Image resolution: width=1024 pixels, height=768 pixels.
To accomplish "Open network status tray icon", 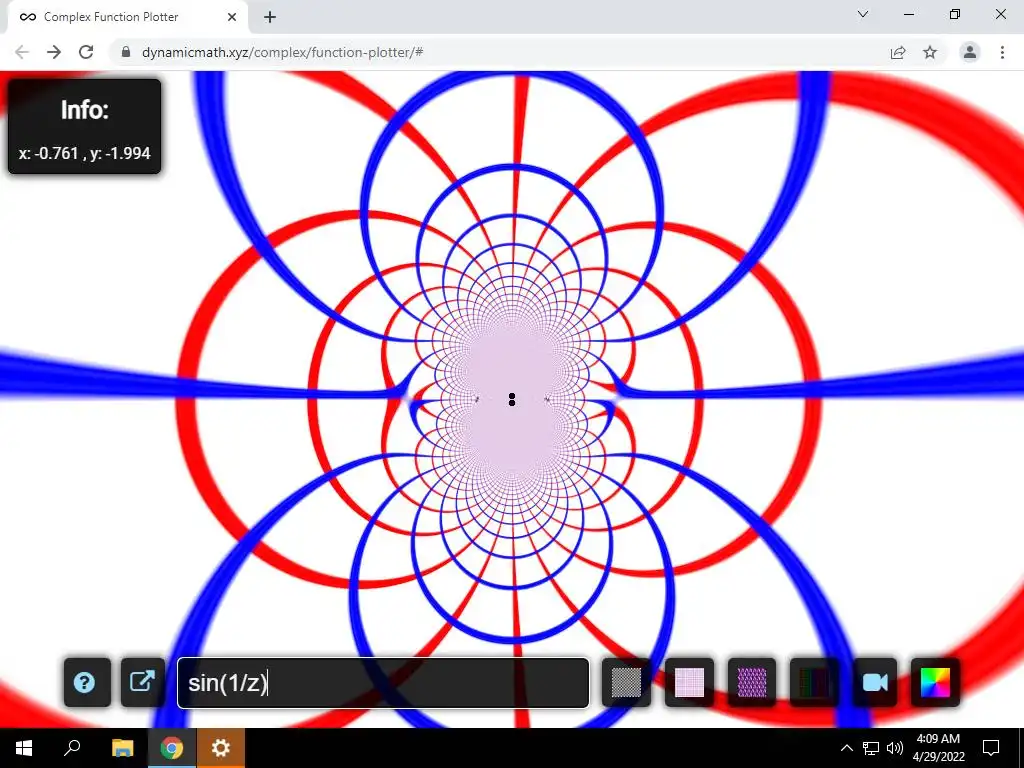I will 871,748.
